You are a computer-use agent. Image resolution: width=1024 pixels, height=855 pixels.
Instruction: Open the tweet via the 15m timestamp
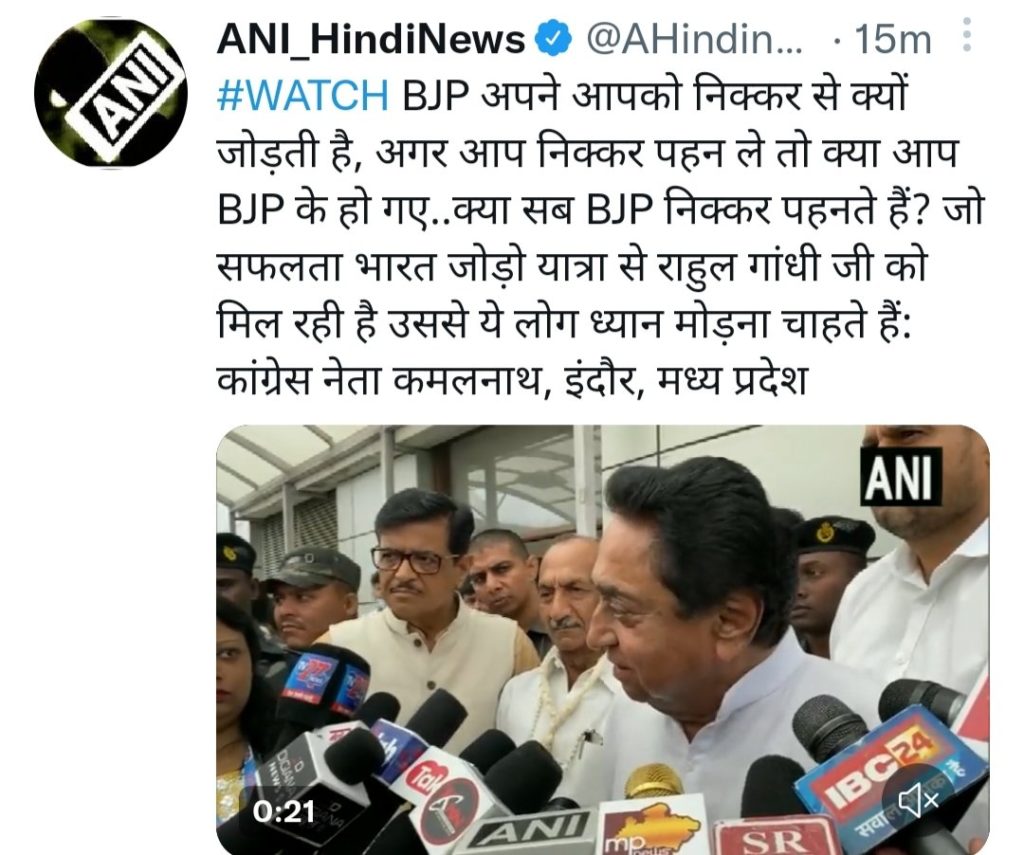click(x=892, y=40)
